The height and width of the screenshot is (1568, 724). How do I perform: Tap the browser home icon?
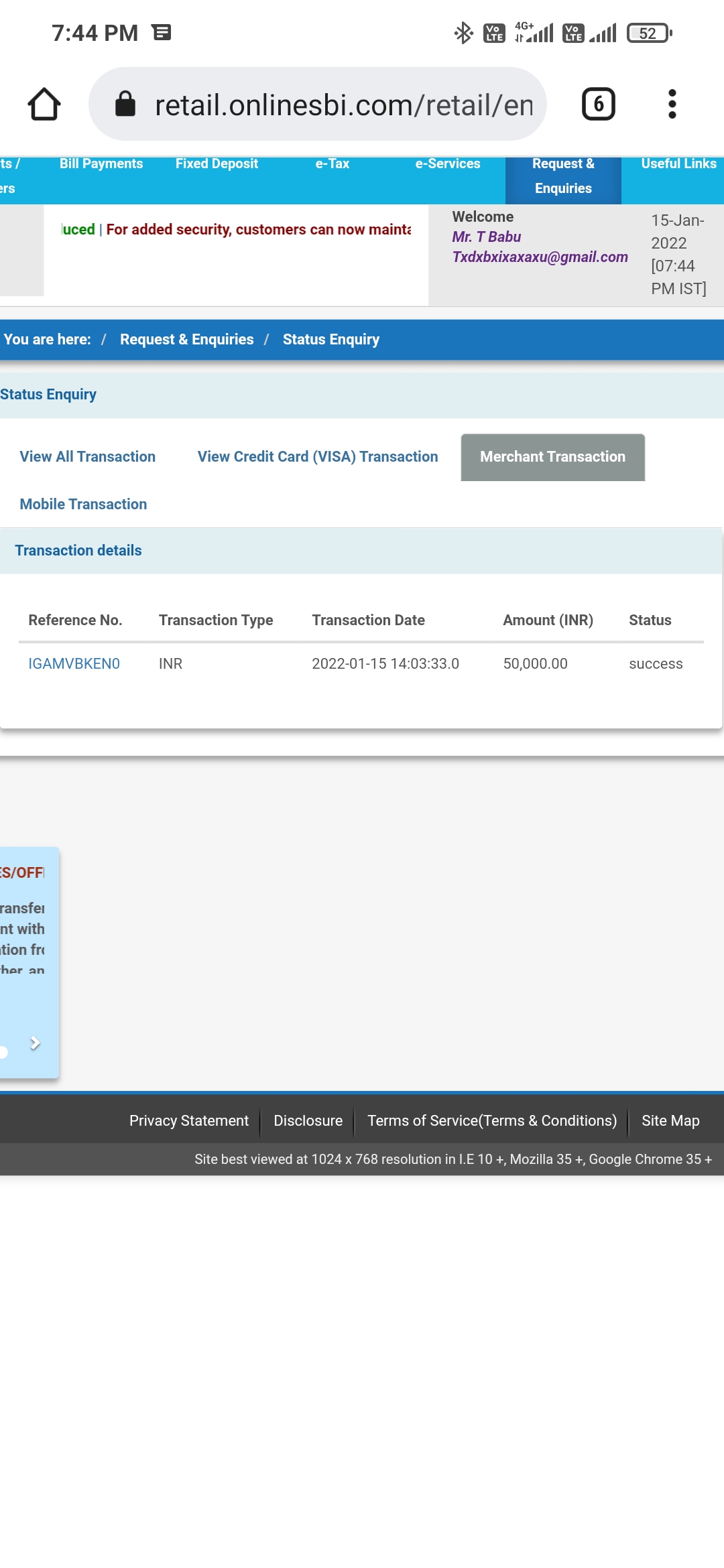click(44, 105)
